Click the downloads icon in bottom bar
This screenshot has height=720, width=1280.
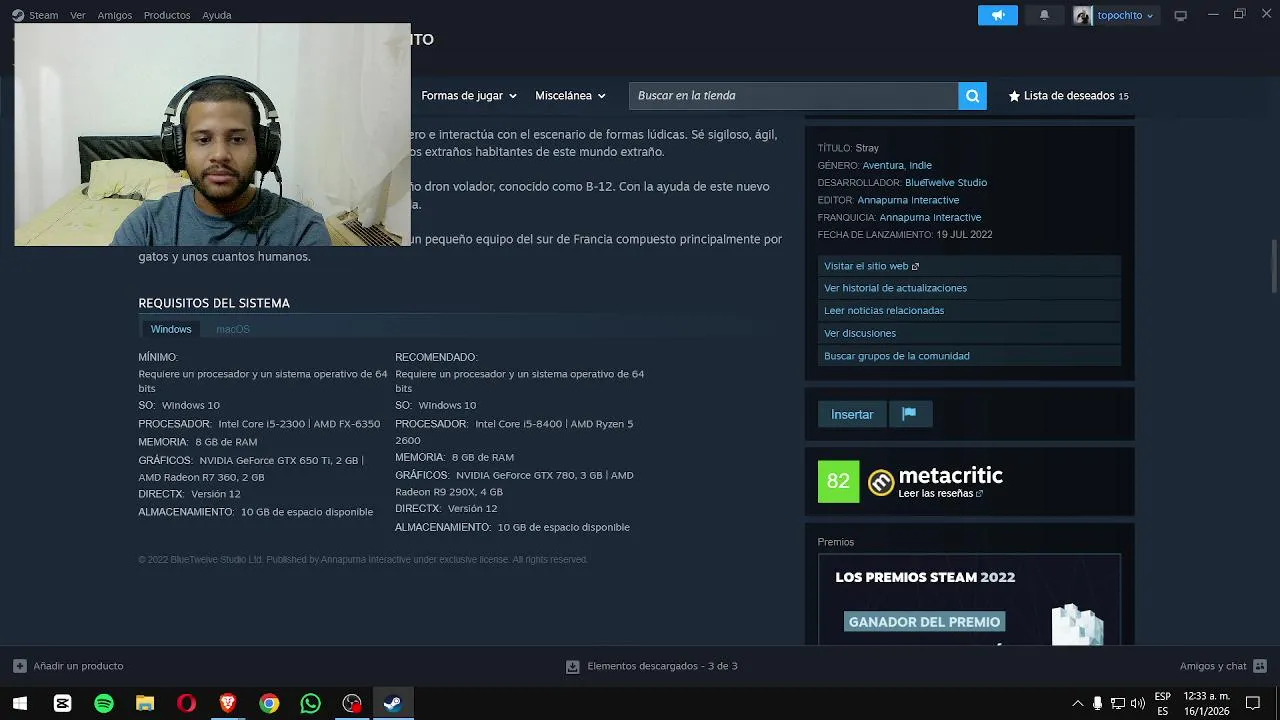point(573,666)
